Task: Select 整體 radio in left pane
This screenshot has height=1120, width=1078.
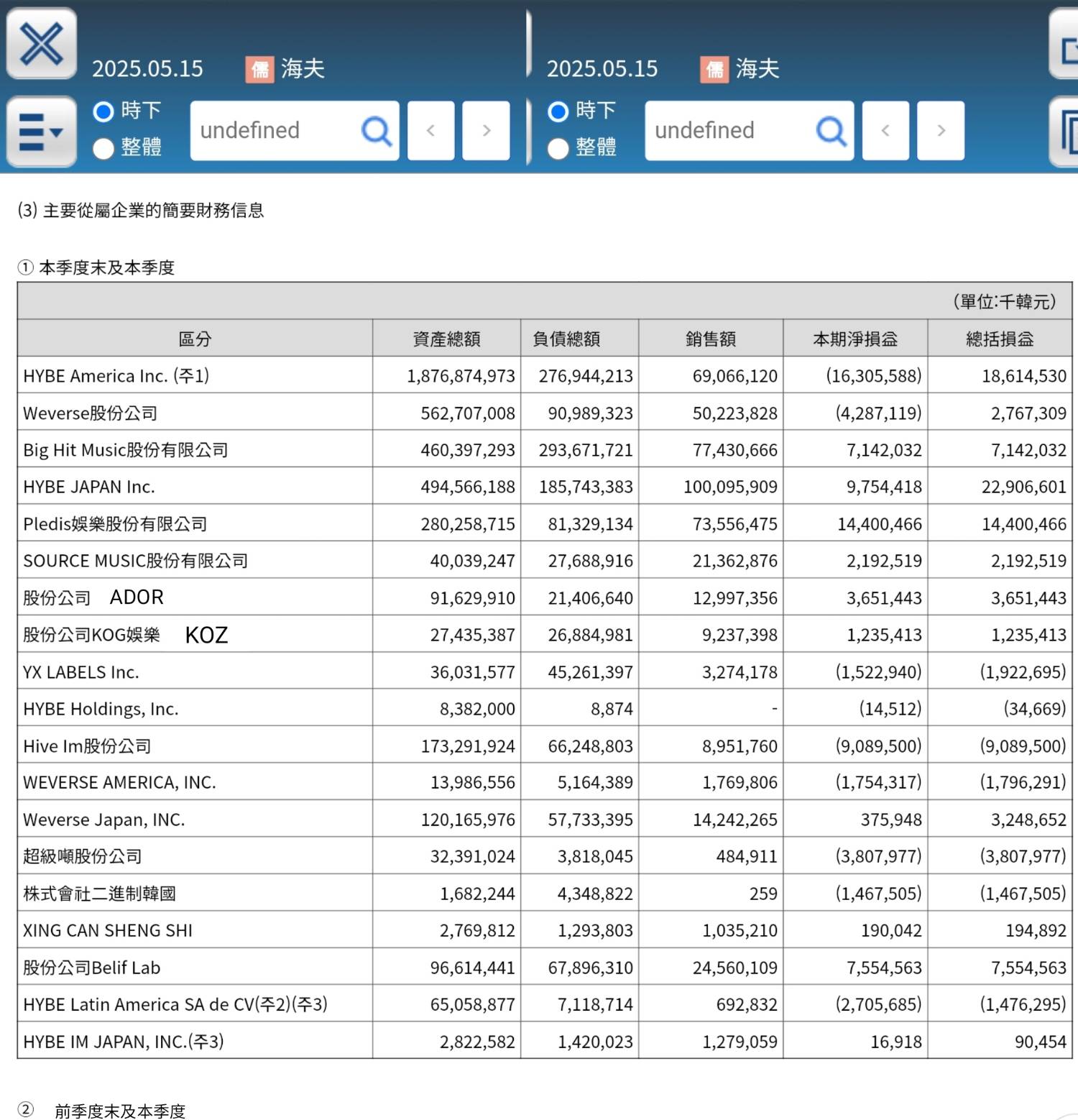Action: click(103, 148)
